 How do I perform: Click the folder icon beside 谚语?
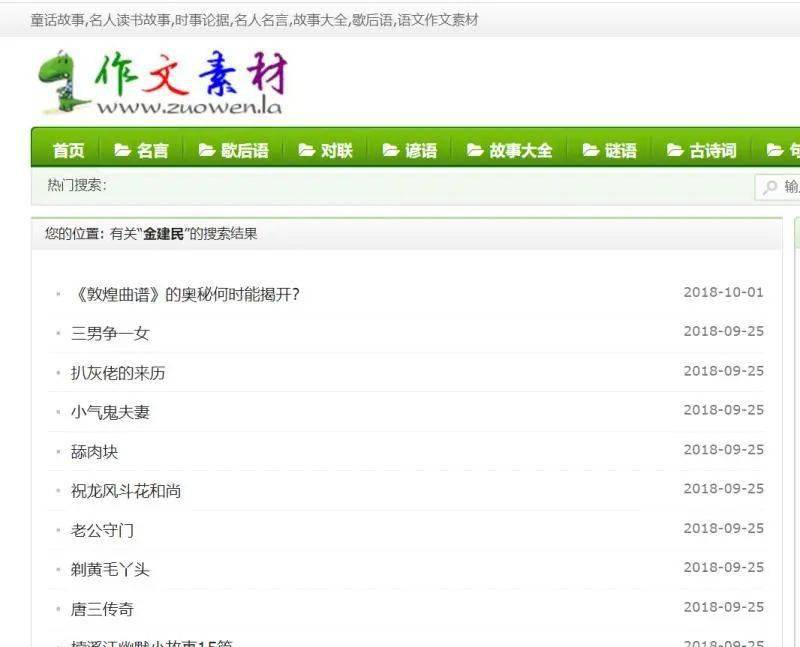[391, 150]
